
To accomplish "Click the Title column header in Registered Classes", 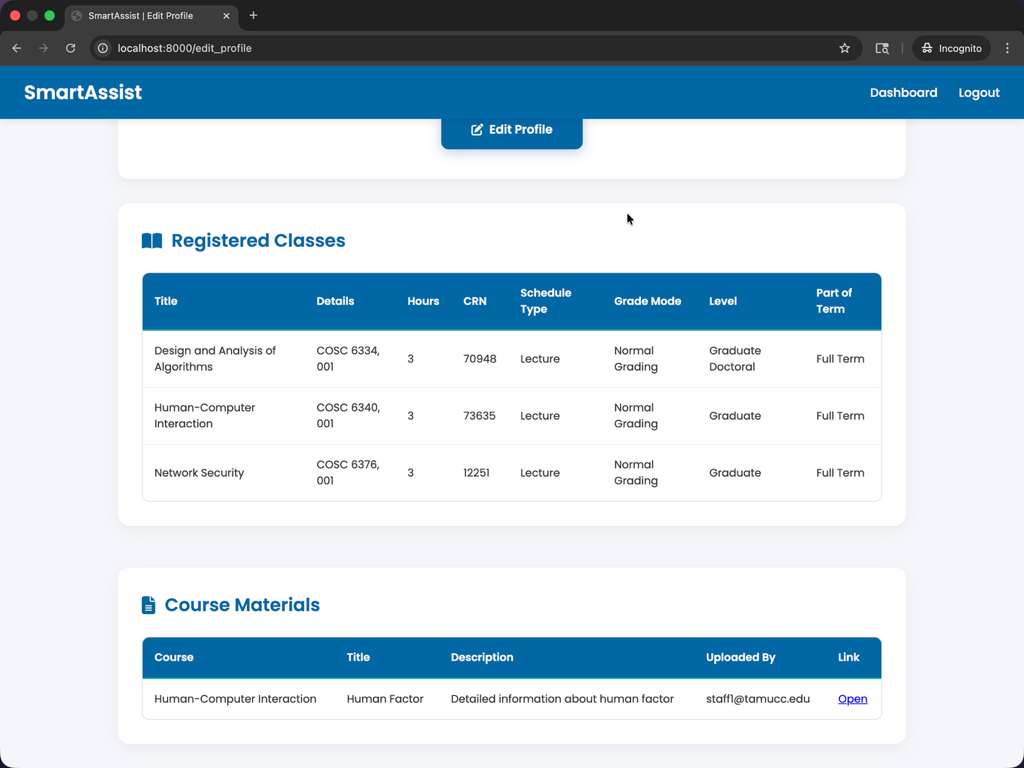I will click(166, 301).
